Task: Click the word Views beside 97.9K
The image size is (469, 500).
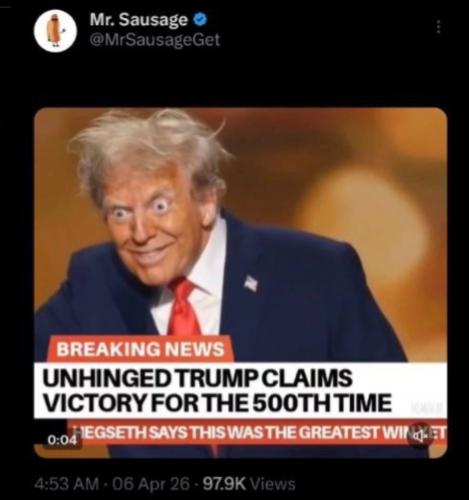Action: pos(273,484)
